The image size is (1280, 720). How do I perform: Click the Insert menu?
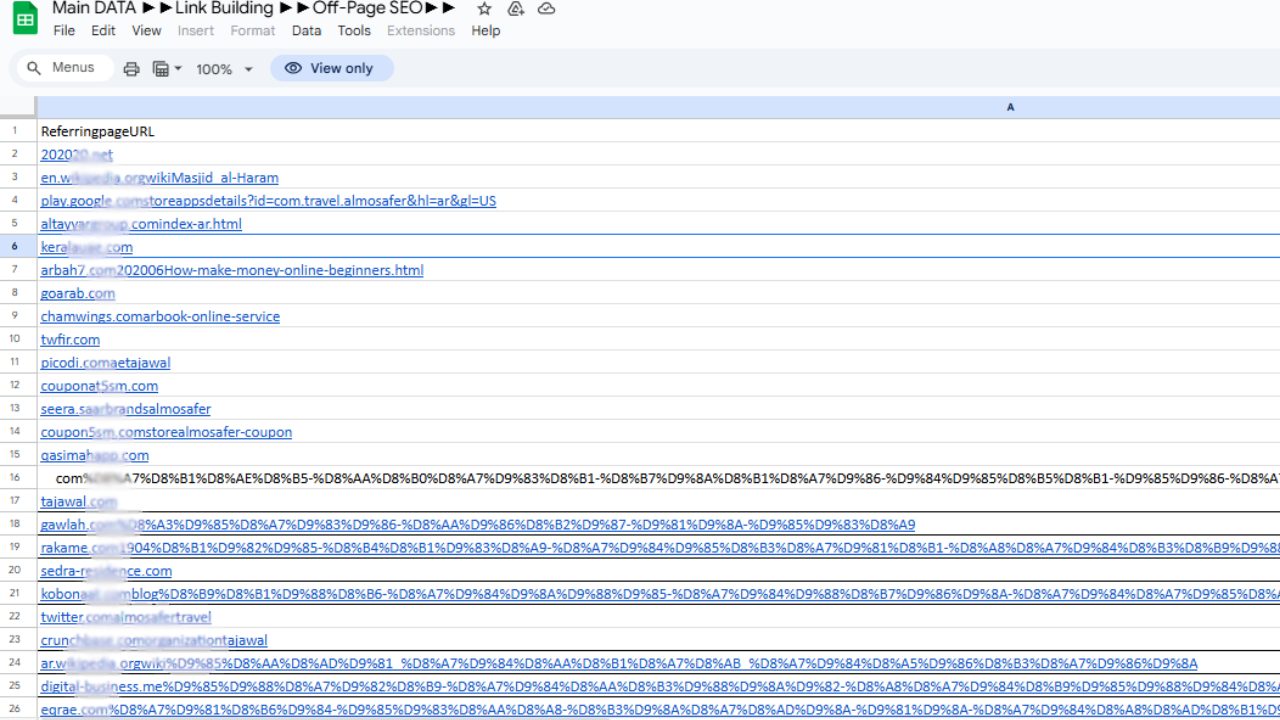click(196, 31)
